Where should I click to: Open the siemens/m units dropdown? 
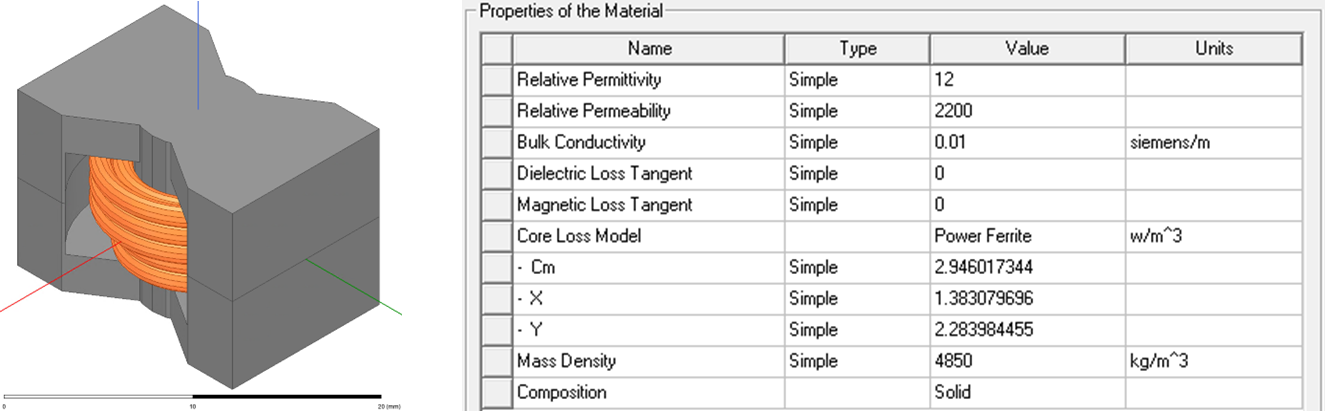pyautogui.click(x=1213, y=142)
